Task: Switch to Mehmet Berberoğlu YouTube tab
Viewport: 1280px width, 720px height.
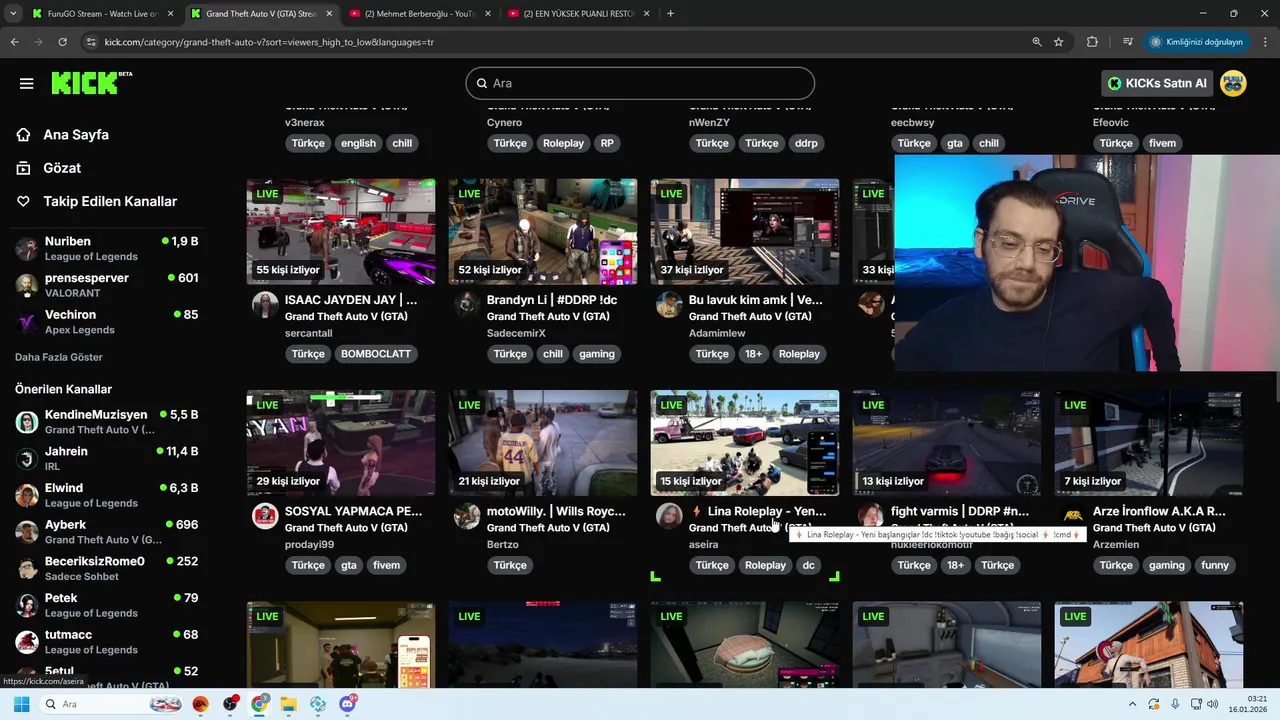Action: (421, 14)
